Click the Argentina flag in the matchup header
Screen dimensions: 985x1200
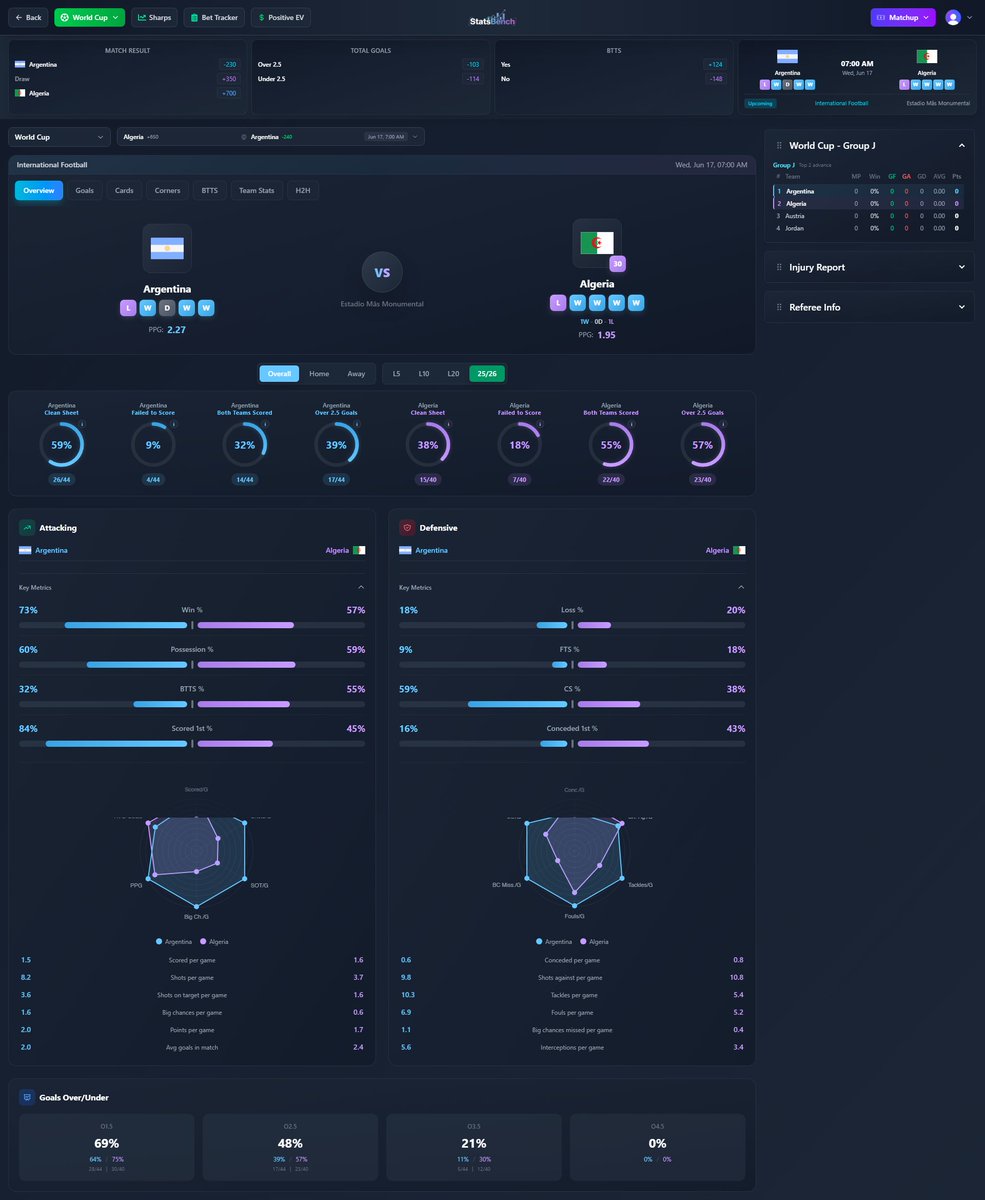pyautogui.click(x=167, y=248)
